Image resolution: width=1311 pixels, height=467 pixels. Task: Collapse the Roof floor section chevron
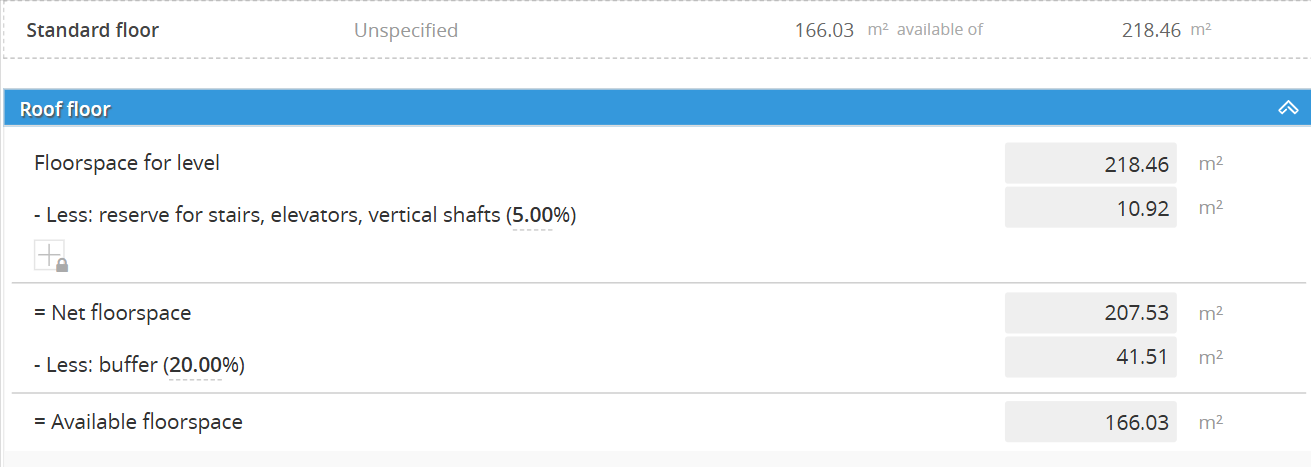pos(1288,108)
